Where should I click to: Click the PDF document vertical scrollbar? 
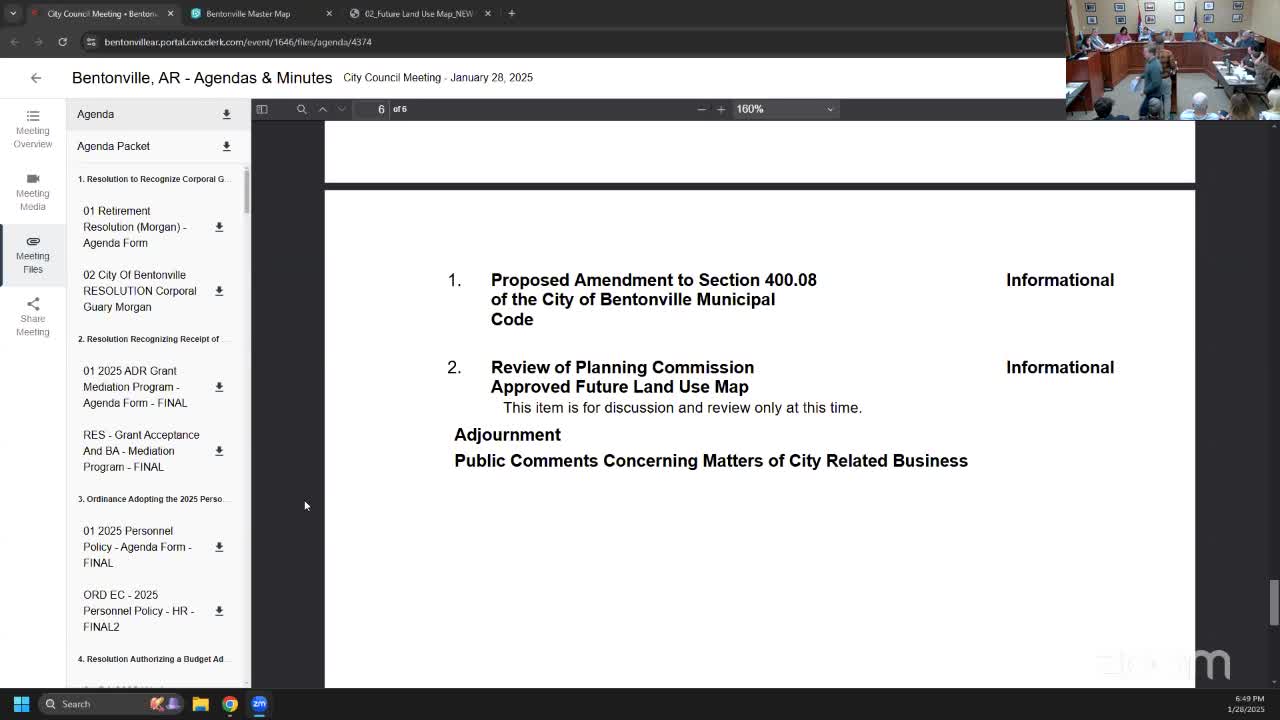[1274, 602]
